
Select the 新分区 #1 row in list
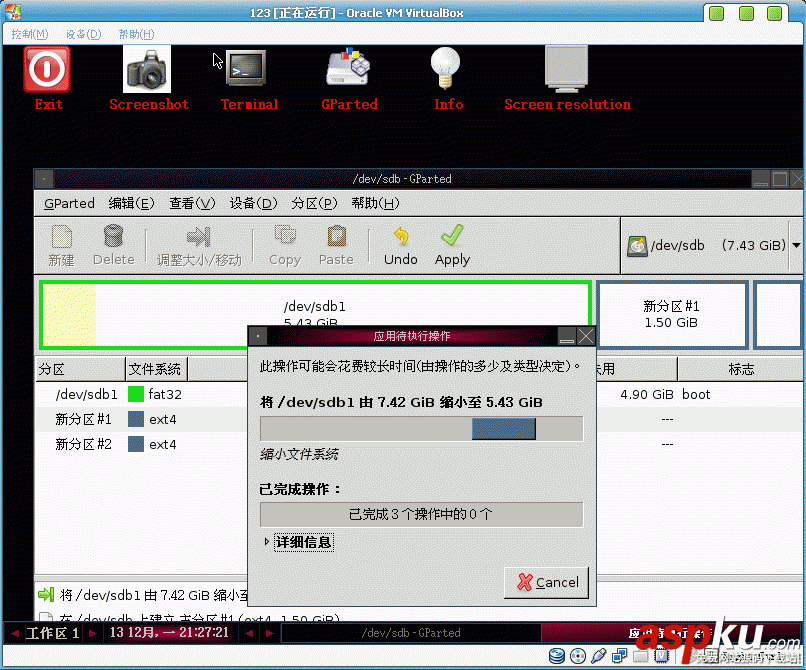[x=419, y=420]
